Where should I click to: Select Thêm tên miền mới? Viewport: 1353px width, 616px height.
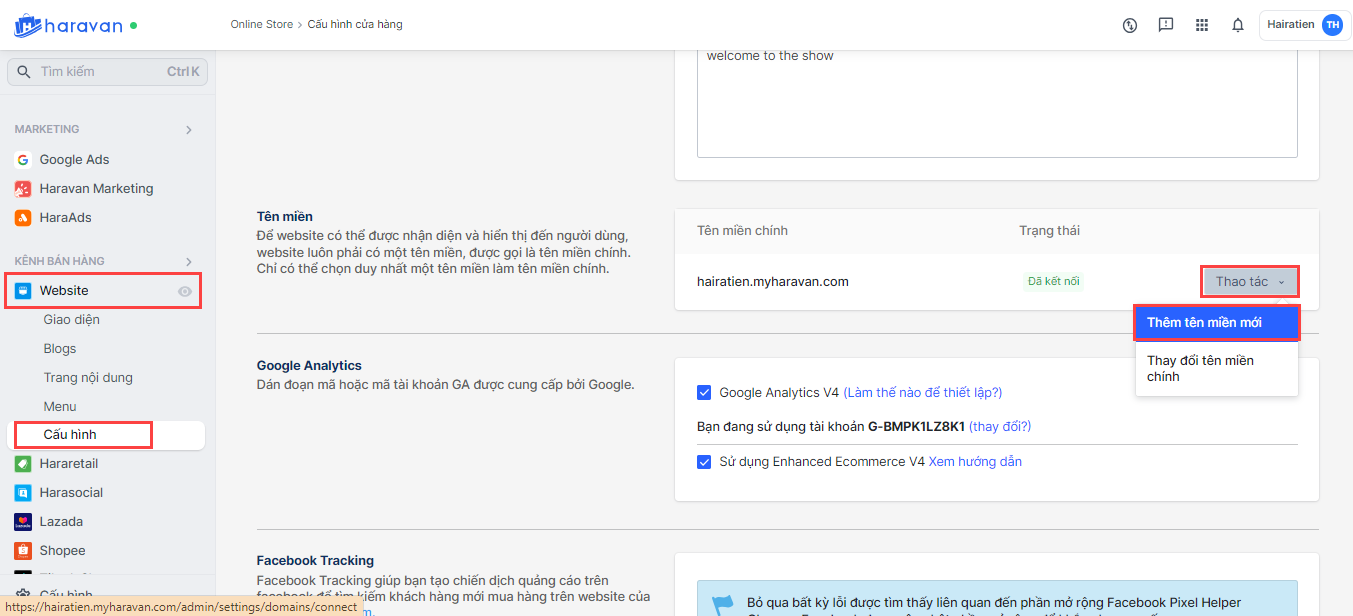tap(1216, 323)
